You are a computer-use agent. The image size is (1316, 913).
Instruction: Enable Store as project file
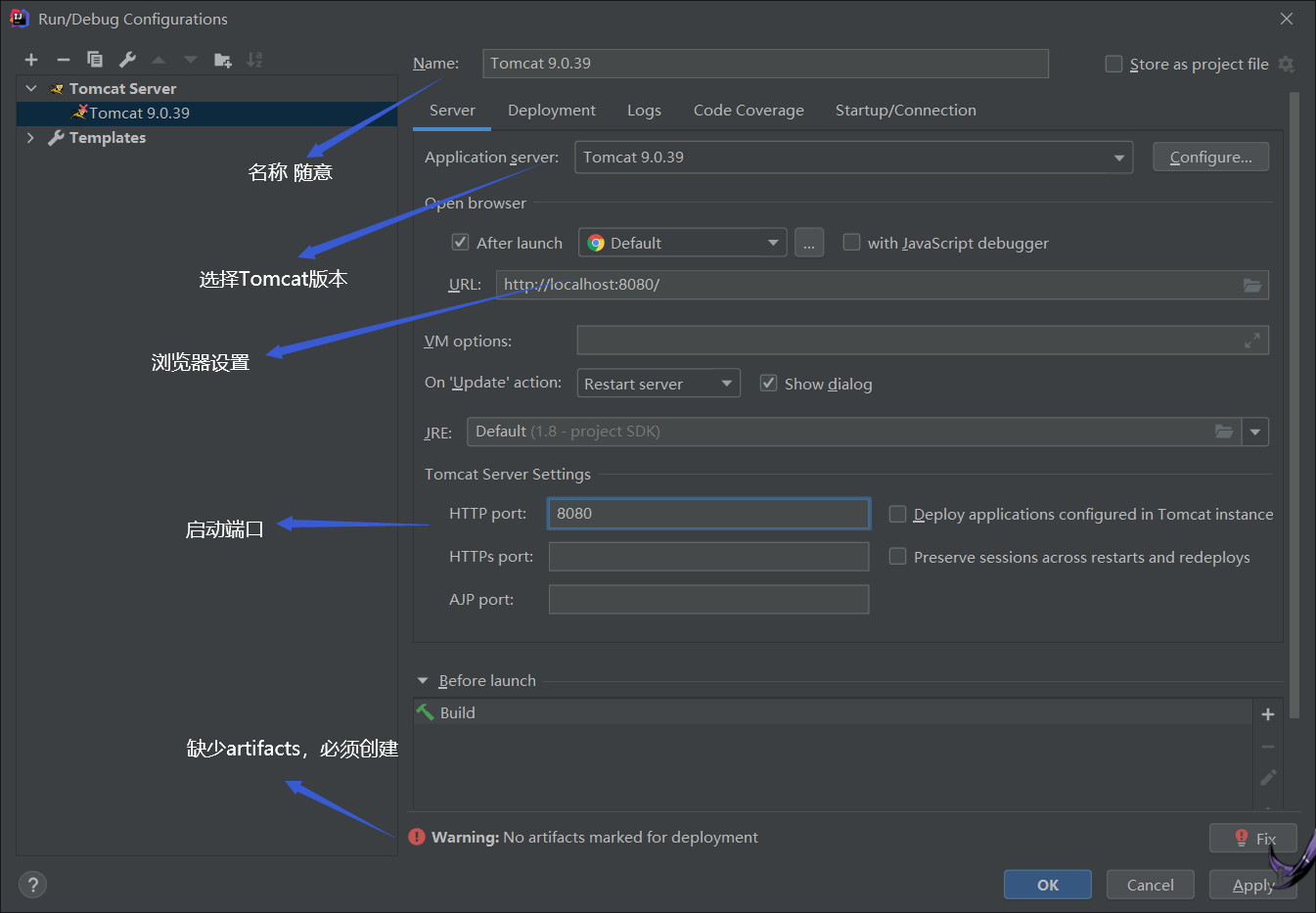(x=1113, y=64)
